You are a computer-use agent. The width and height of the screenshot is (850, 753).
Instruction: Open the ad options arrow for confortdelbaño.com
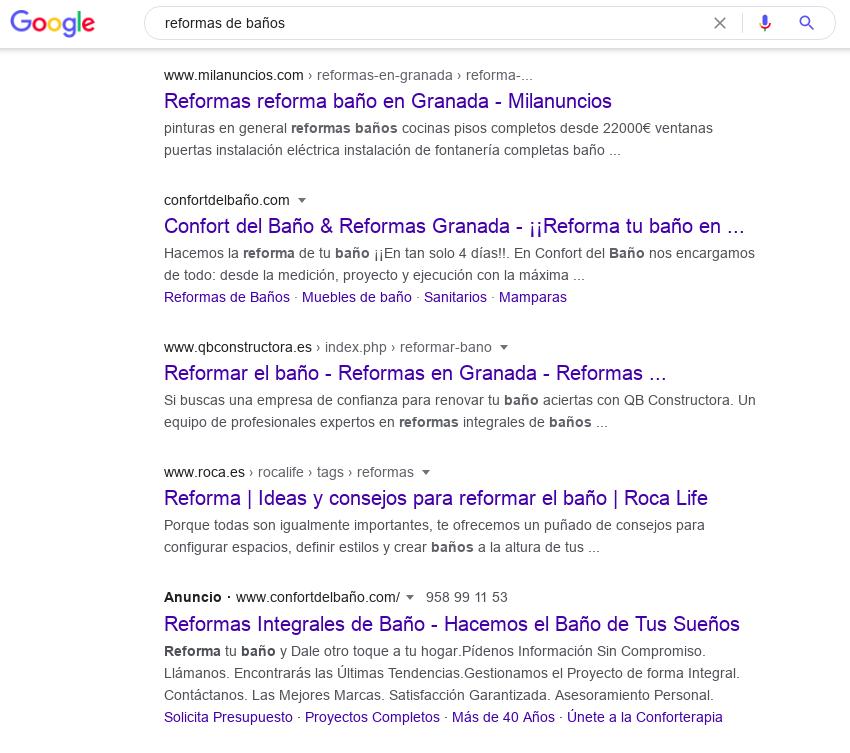[x=410, y=598]
